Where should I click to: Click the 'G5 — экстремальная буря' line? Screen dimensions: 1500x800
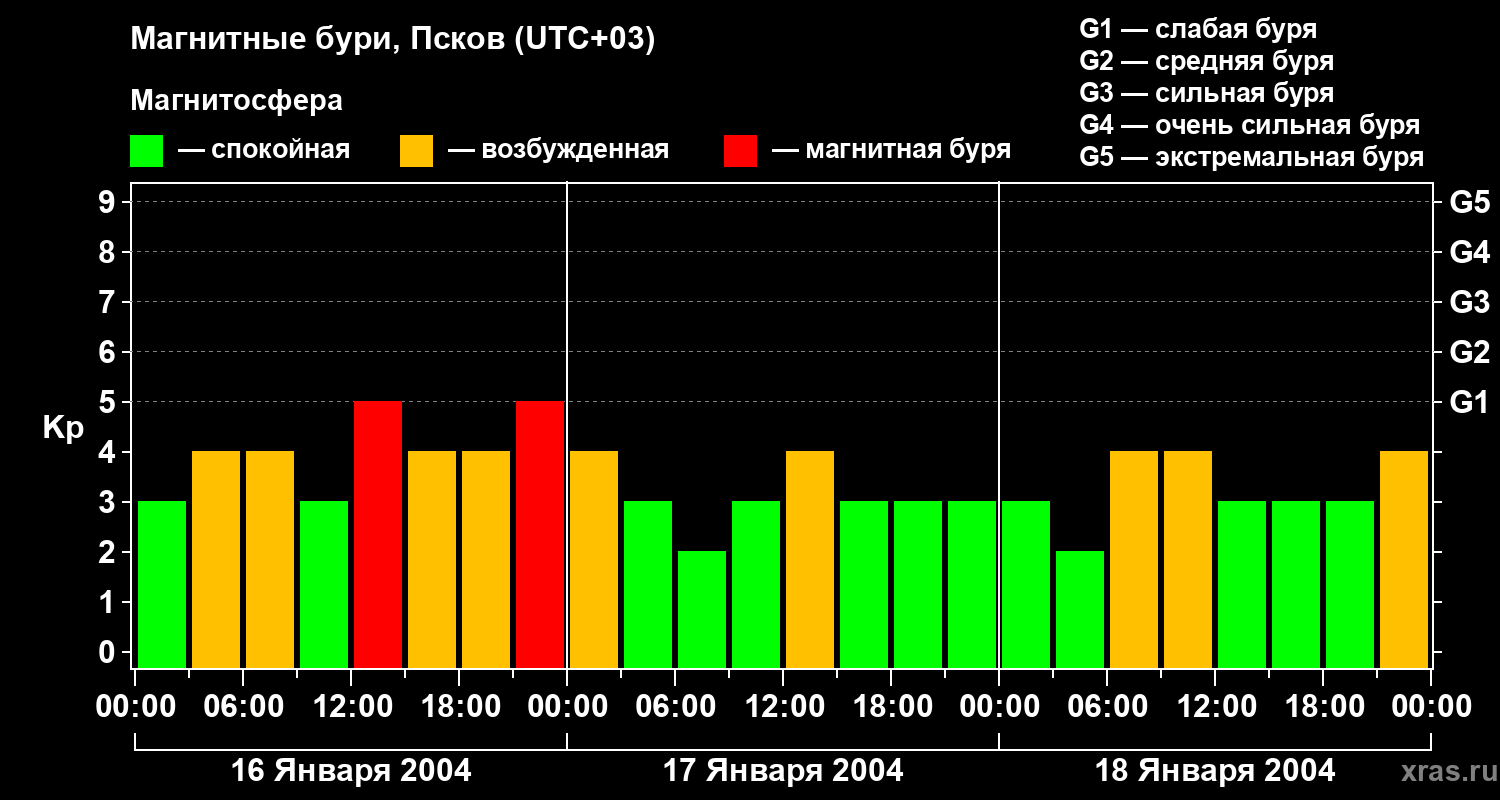[1251, 157]
